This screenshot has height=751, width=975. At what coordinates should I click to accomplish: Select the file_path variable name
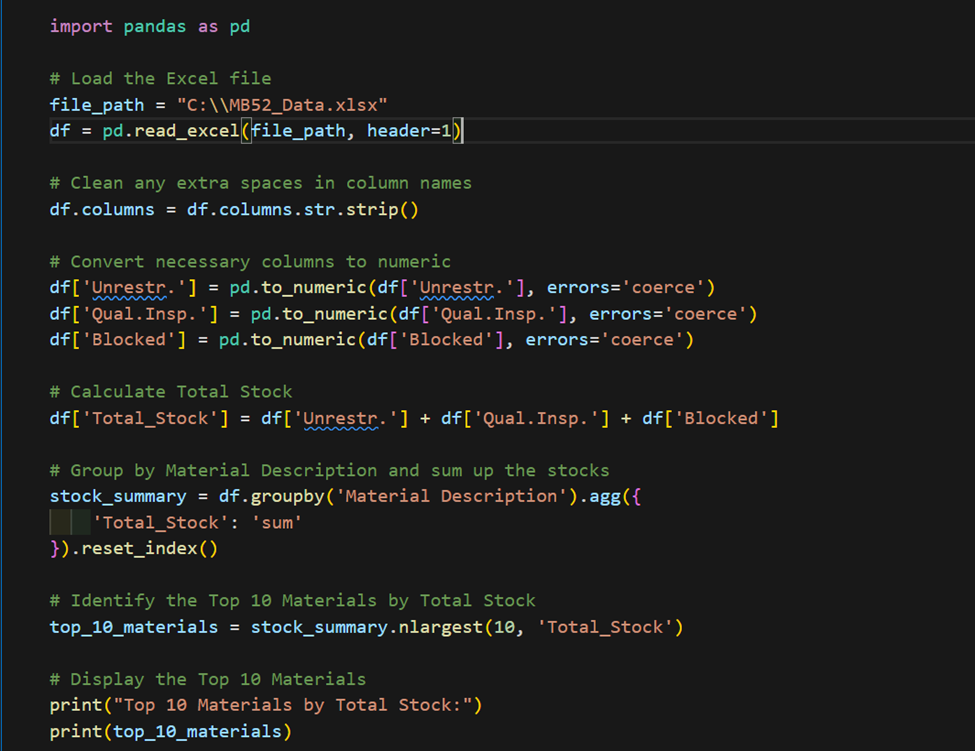(96, 104)
